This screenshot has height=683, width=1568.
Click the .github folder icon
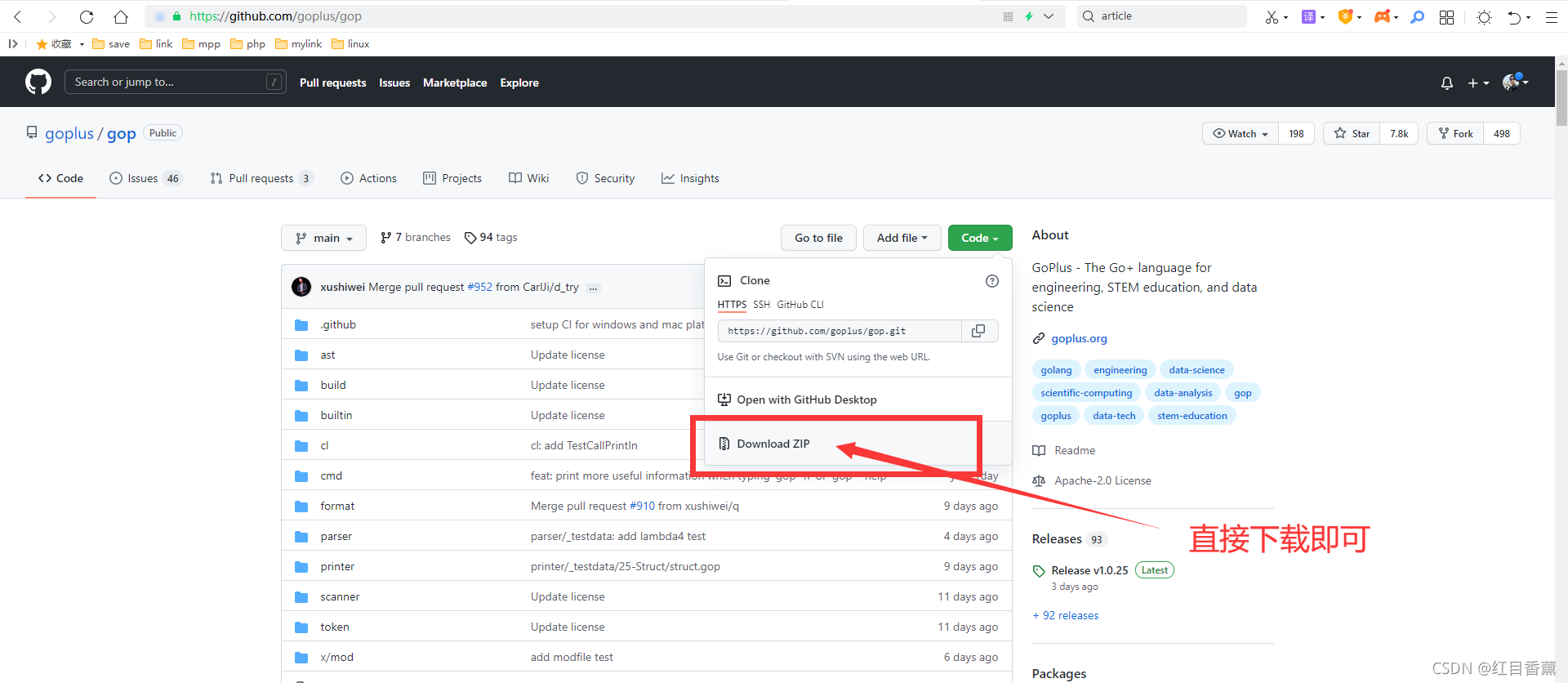(301, 325)
